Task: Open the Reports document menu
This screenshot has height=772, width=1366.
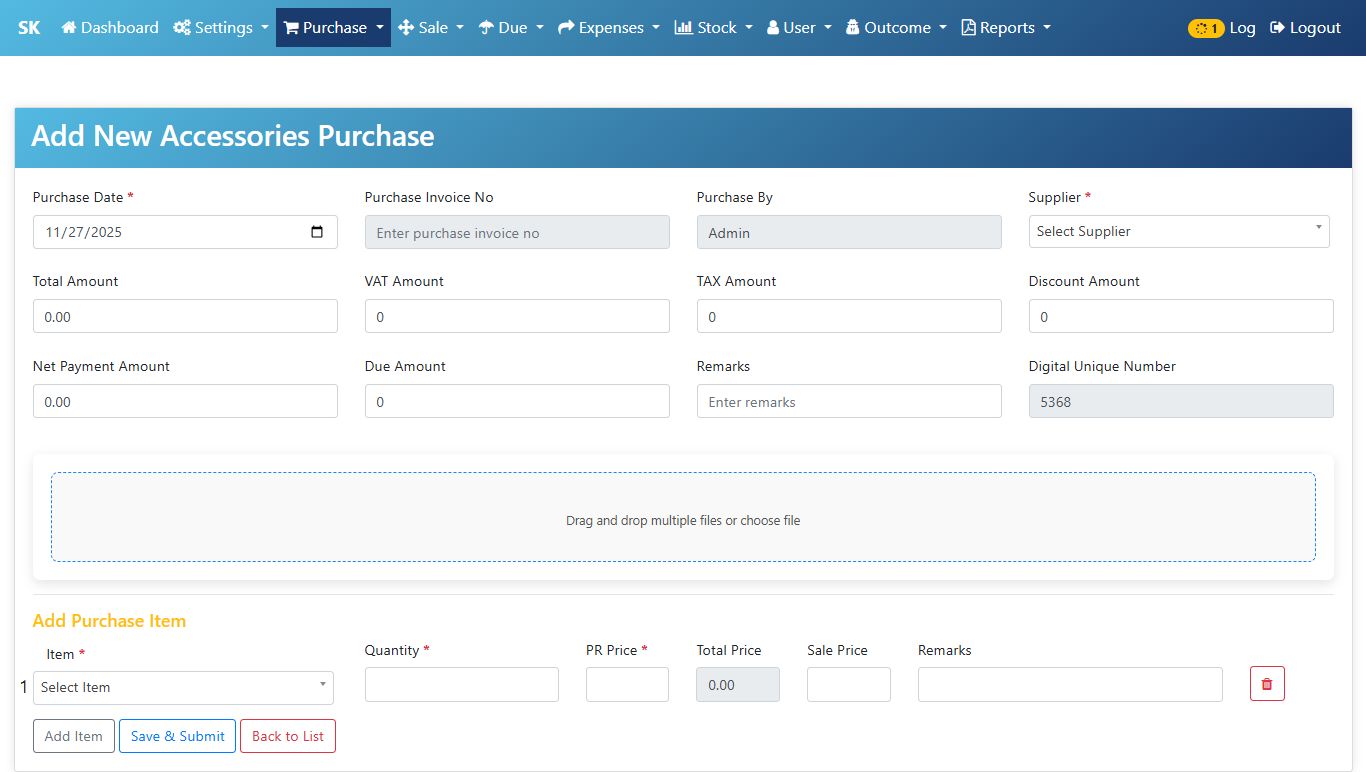Action: click(1005, 28)
